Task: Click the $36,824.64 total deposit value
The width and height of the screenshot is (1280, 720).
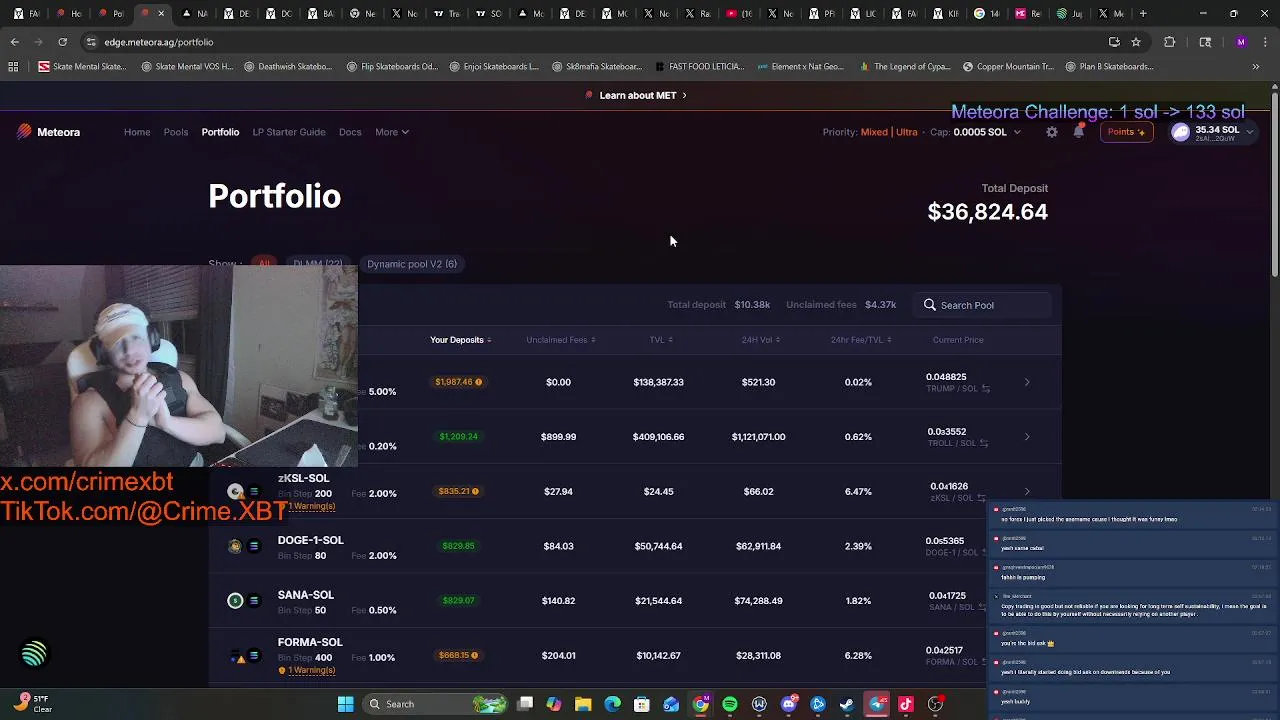Action: 987,212
